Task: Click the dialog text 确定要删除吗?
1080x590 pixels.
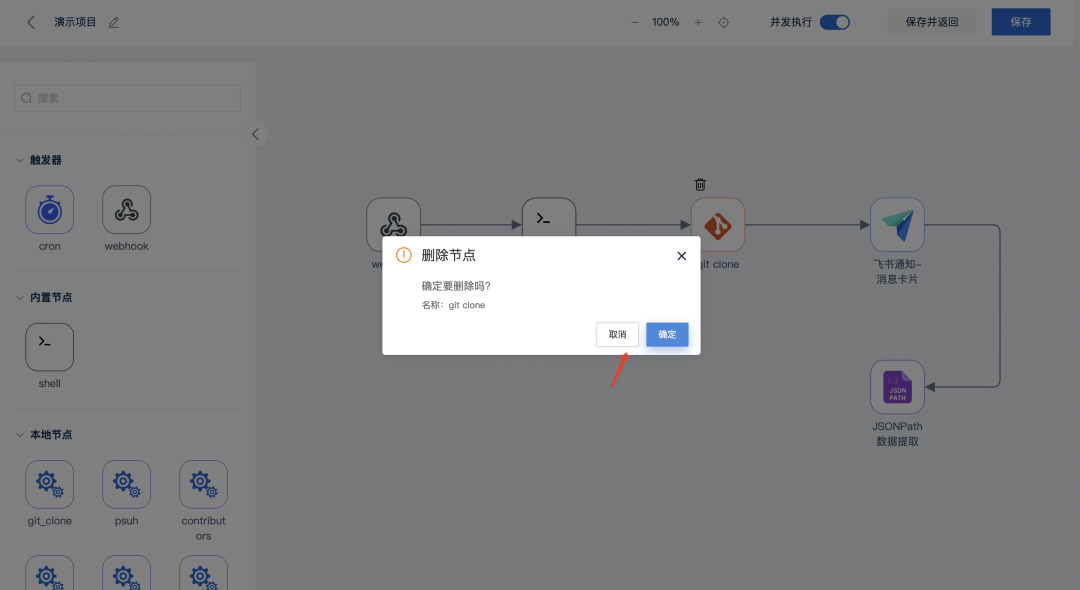Action: (456, 286)
